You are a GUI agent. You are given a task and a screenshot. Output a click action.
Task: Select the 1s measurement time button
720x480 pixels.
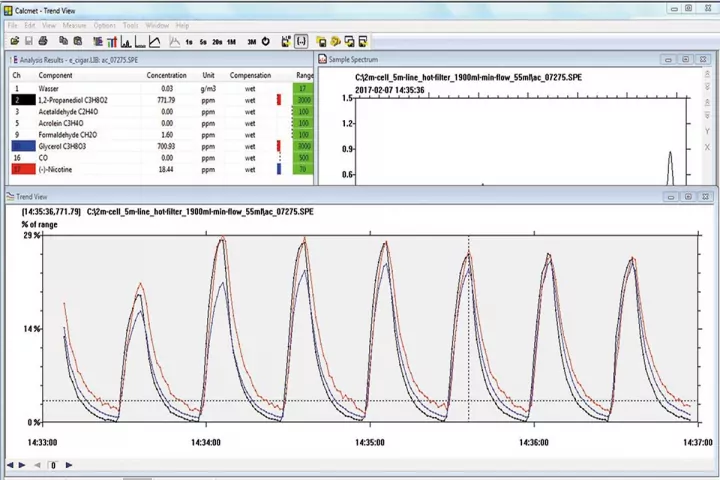[x=189, y=42]
